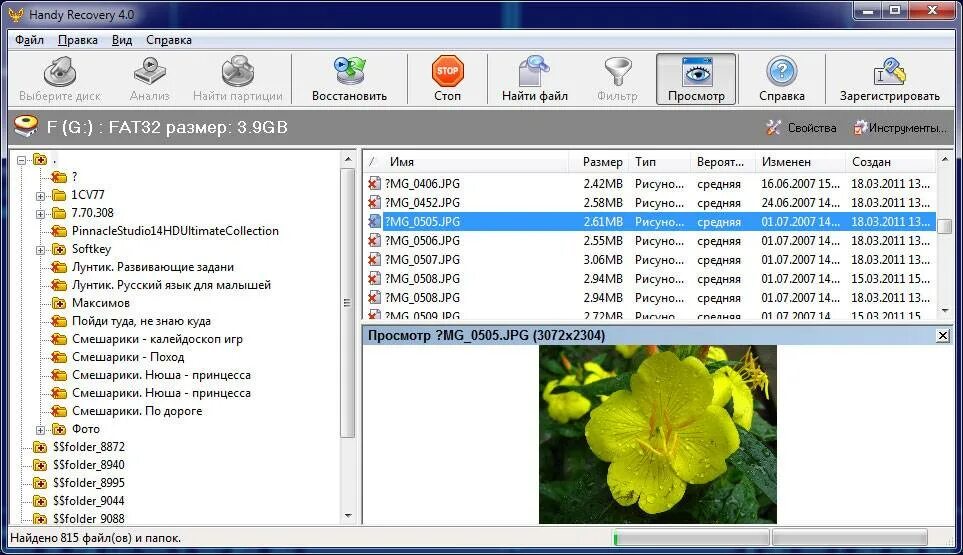Viewport: 963px width, 555px height.
Task: Select the $$folder_9044 folder
Action: coord(88,501)
